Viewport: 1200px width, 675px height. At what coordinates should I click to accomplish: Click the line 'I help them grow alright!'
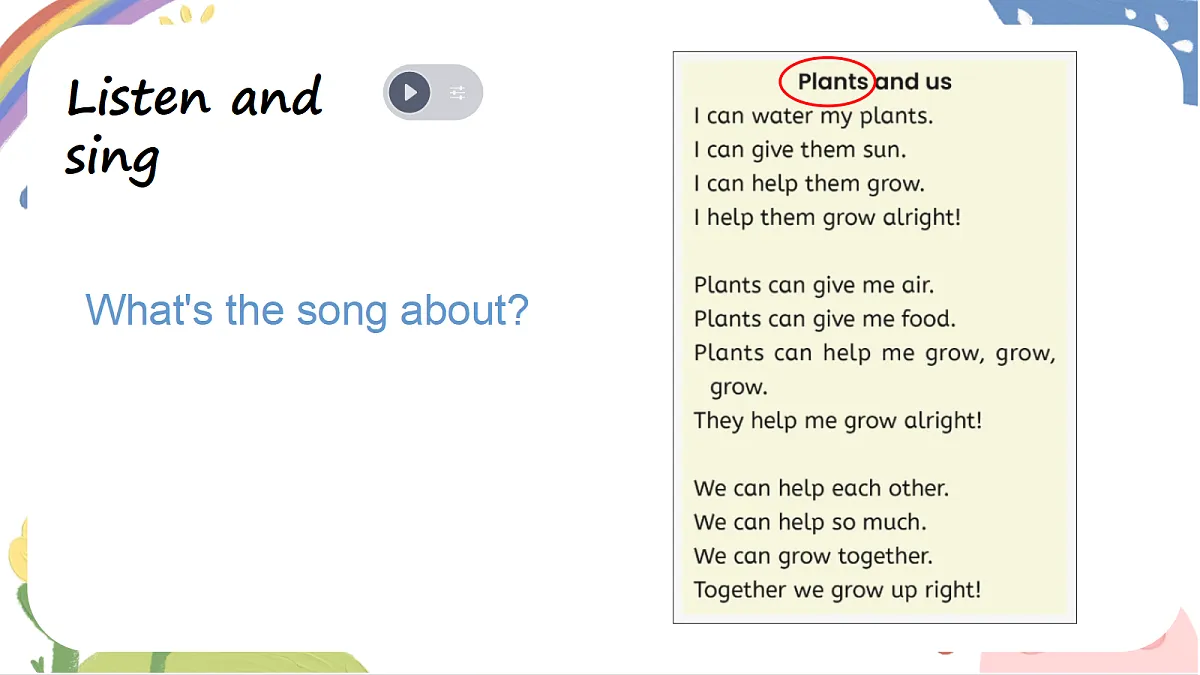[x=827, y=217]
